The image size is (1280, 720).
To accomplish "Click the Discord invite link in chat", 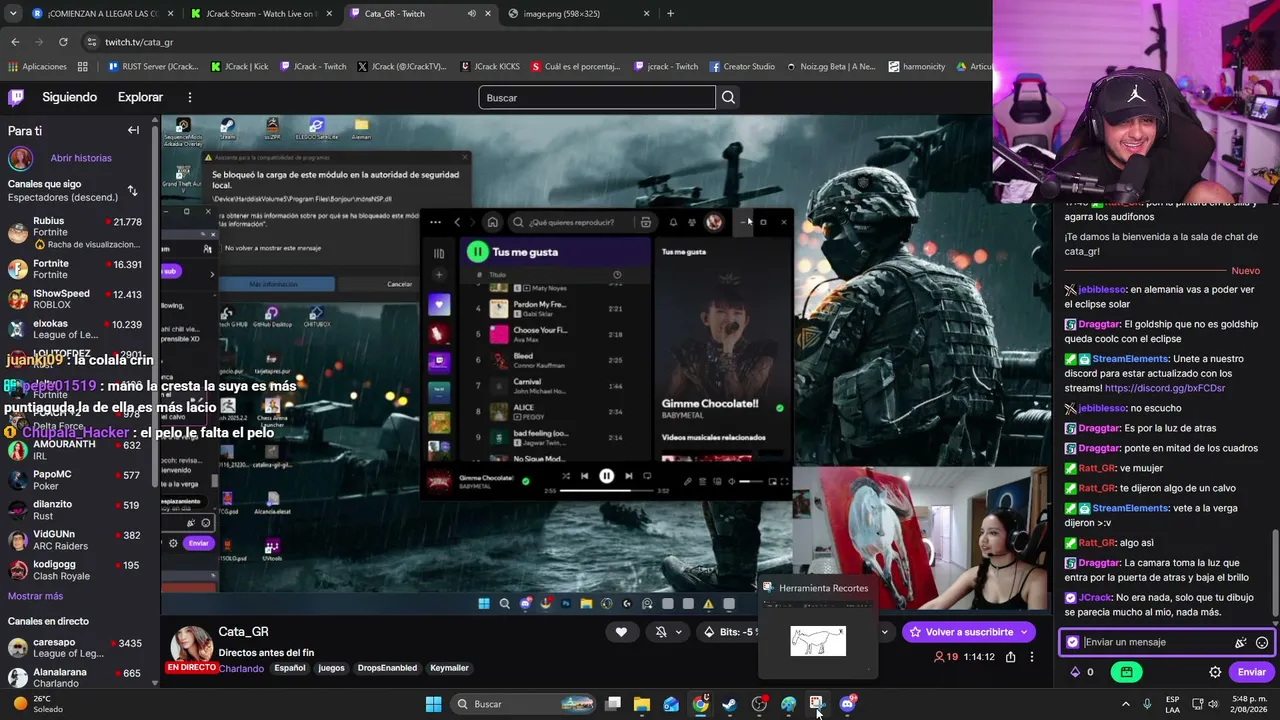I will coord(1165,388).
